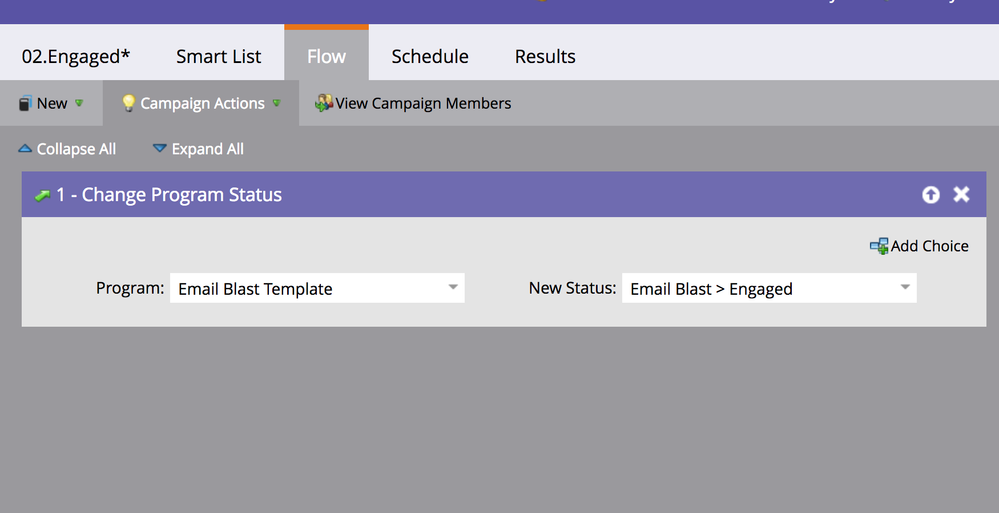Image resolution: width=999 pixels, height=513 pixels.
Task: Expand the Campaign Actions menu arrow
Action: tap(276, 103)
